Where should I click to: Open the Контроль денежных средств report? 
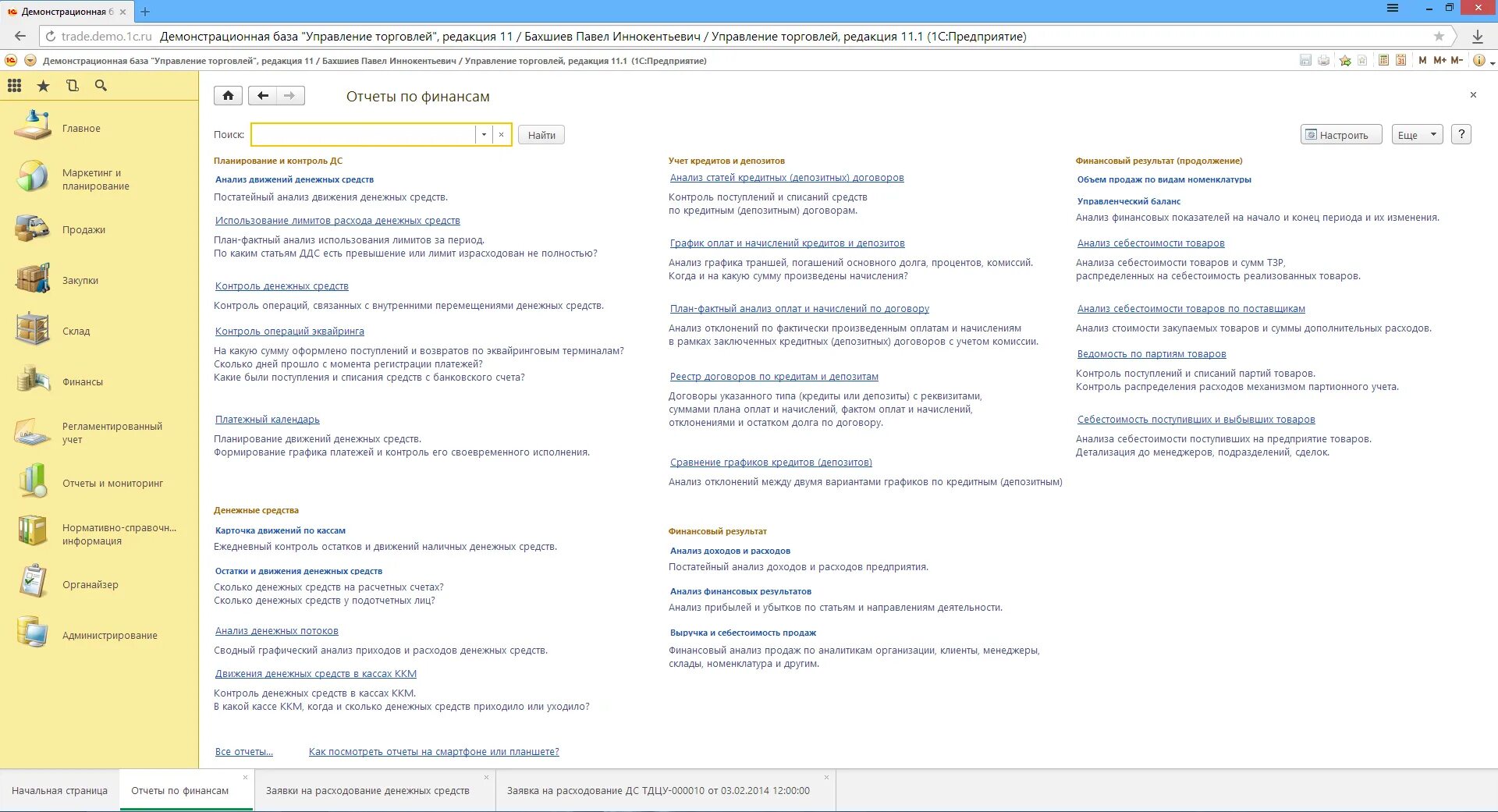pyautogui.click(x=282, y=286)
